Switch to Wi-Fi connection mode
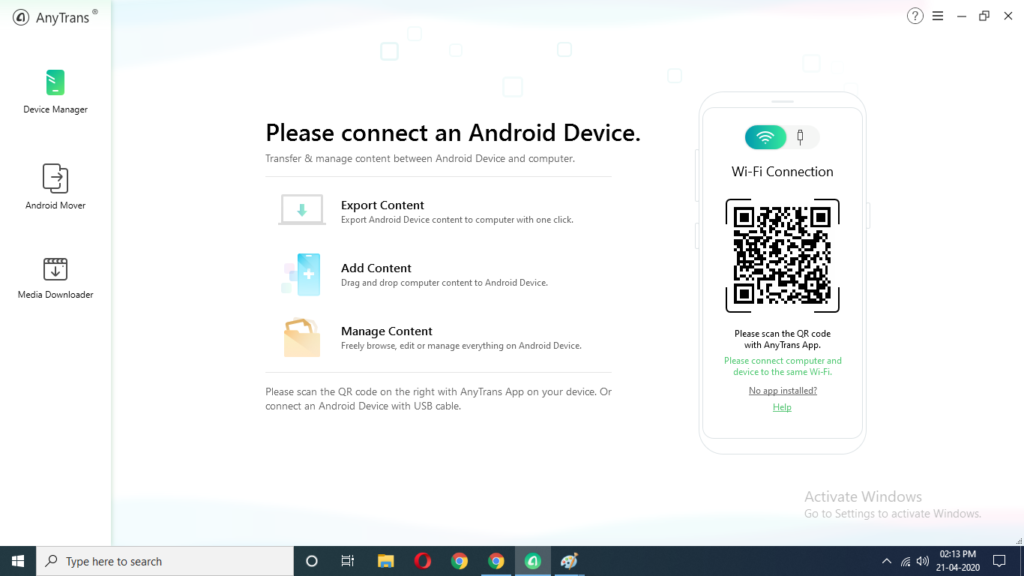This screenshot has height=576, width=1024. [x=765, y=137]
